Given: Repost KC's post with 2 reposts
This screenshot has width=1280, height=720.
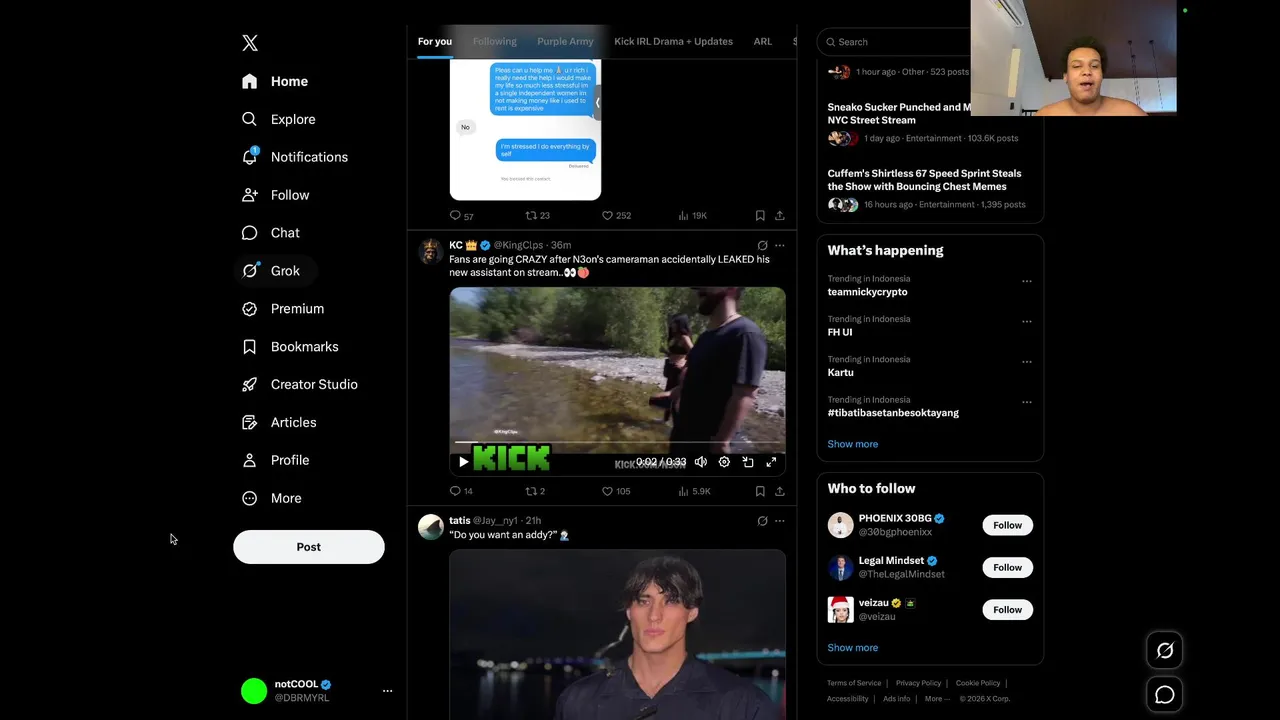Looking at the screenshot, I should coord(536,491).
